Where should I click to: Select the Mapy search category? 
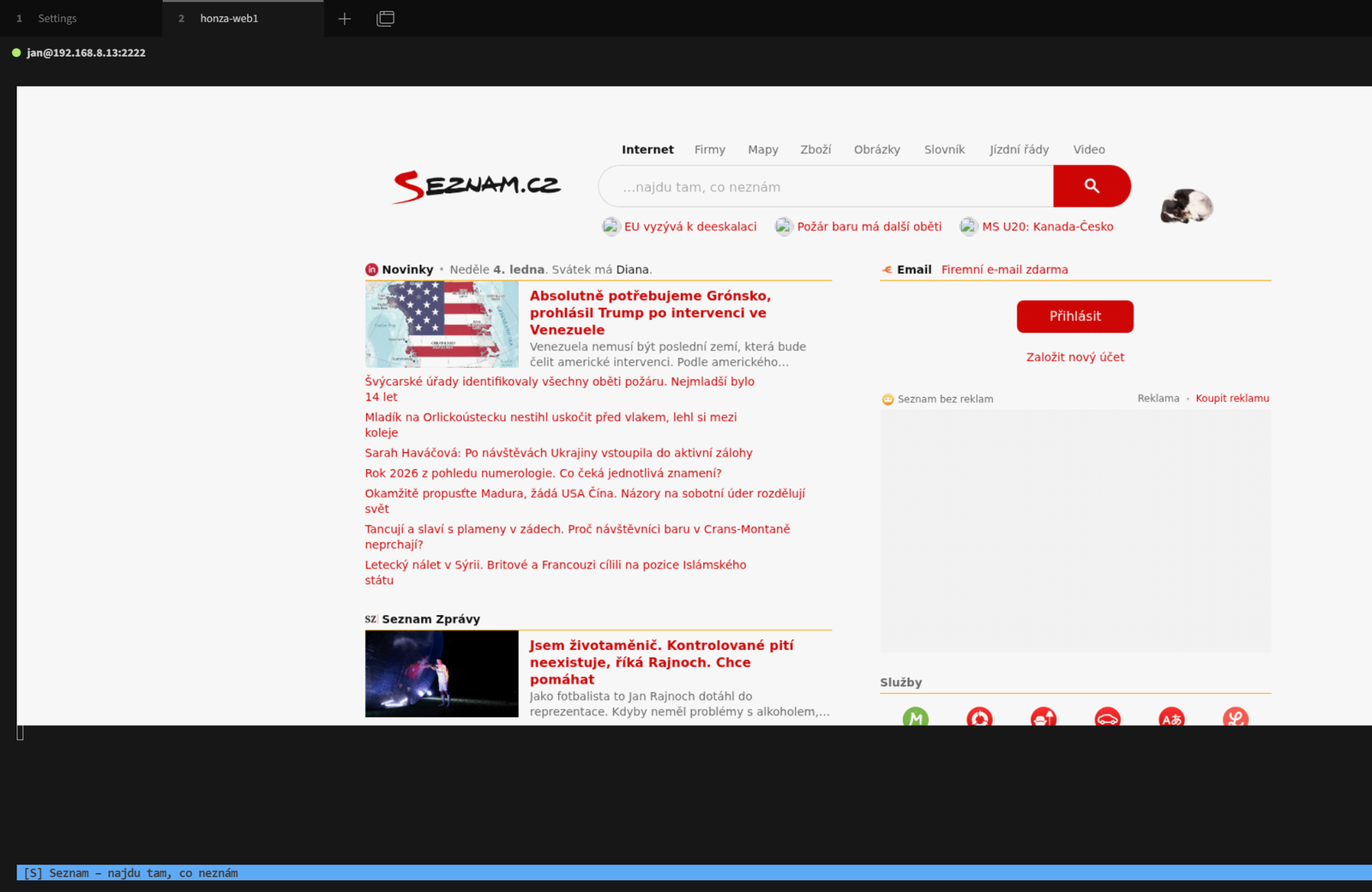(763, 149)
